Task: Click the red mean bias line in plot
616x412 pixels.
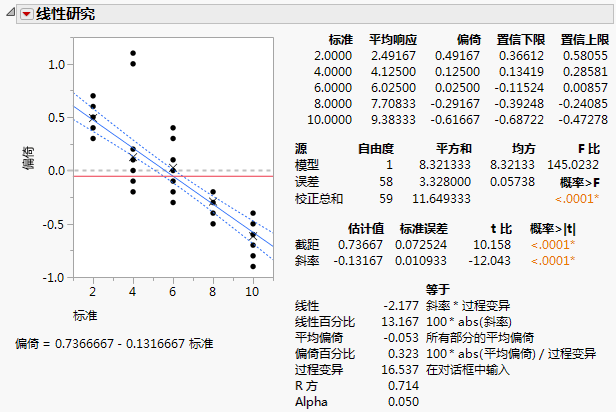Action: [x=173, y=176]
